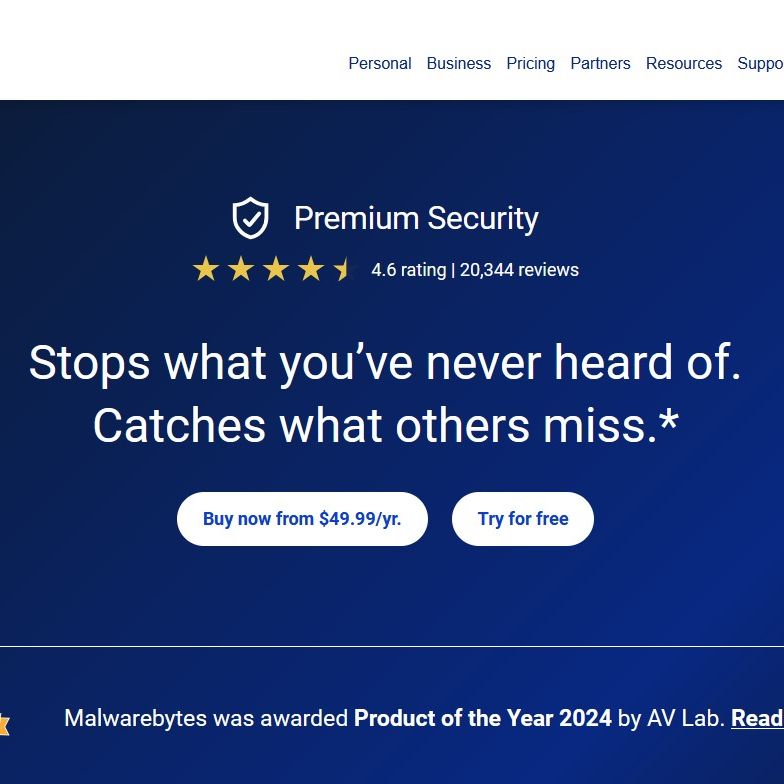Click the award badge icon beside Malwarebytes

click(x=4, y=723)
